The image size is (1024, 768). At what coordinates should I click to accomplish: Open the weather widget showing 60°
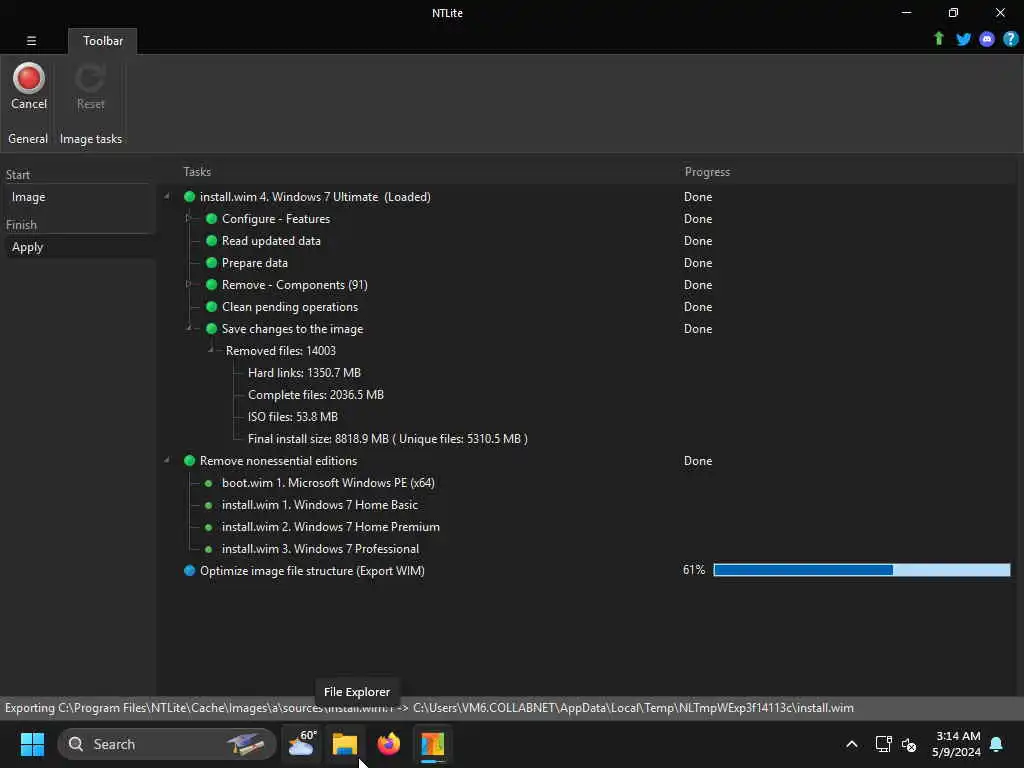302,744
